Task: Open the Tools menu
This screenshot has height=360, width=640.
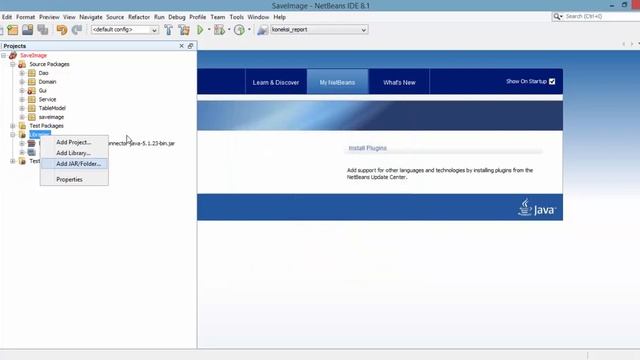Action: 236,17
